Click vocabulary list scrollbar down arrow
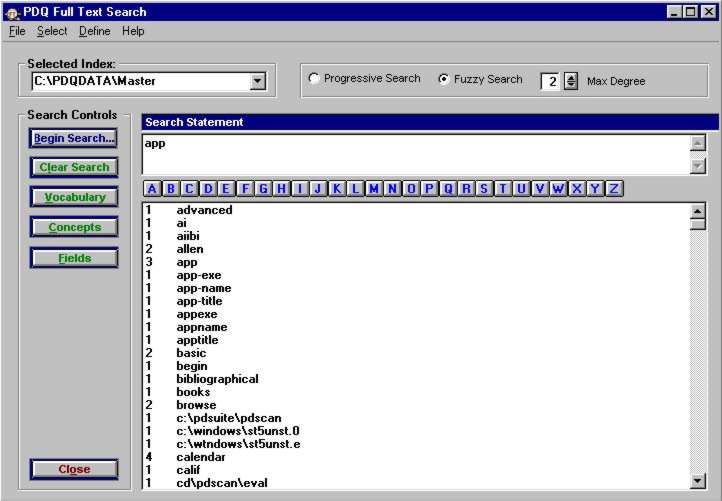Image resolution: width=722 pixels, height=501 pixels. (698, 482)
